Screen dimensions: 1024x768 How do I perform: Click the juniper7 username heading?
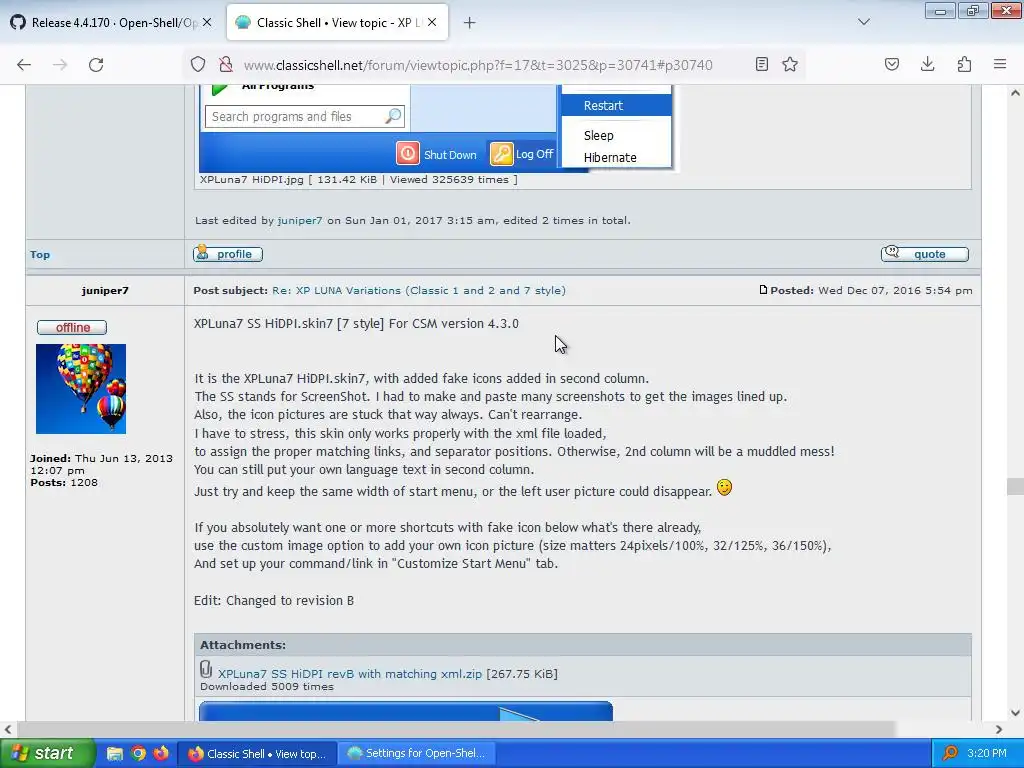[x=105, y=291]
